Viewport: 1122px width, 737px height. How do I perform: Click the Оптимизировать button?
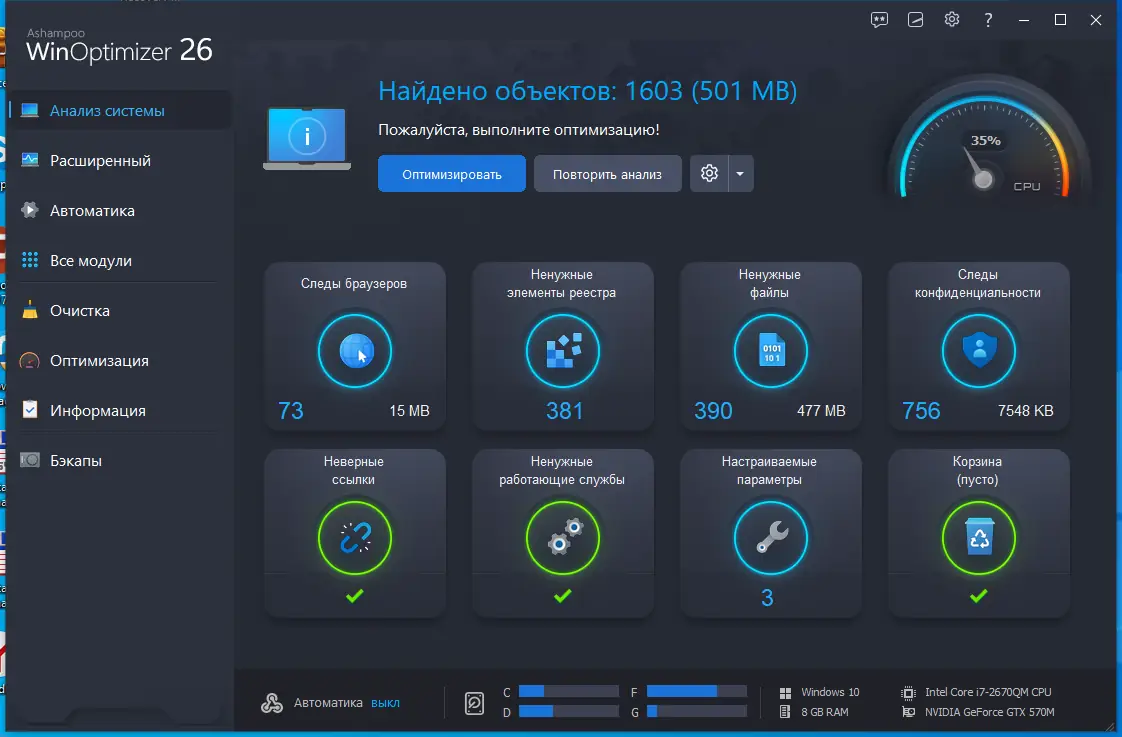pyautogui.click(x=452, y=174)
